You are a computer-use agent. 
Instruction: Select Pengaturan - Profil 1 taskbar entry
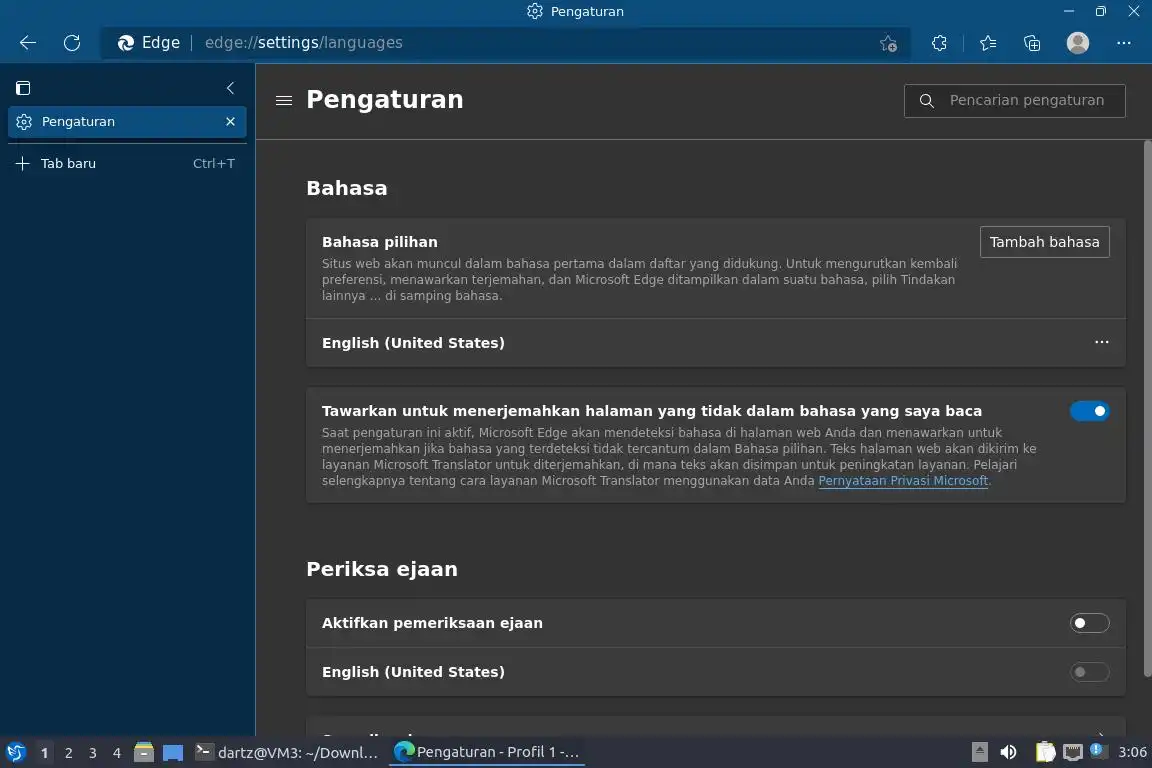[486, 753]
